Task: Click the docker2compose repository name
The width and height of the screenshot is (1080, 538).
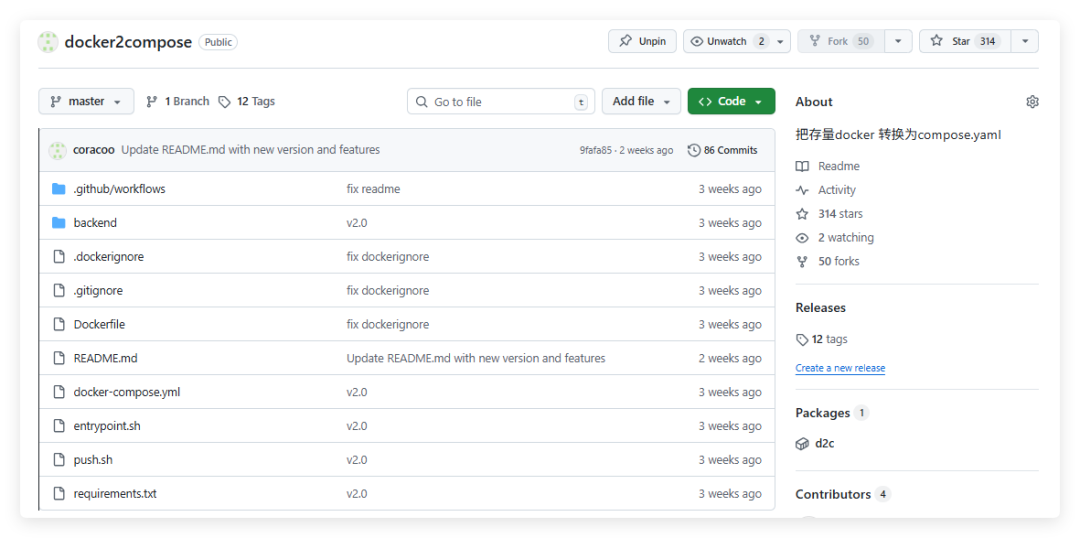Action: click(128, 42)
